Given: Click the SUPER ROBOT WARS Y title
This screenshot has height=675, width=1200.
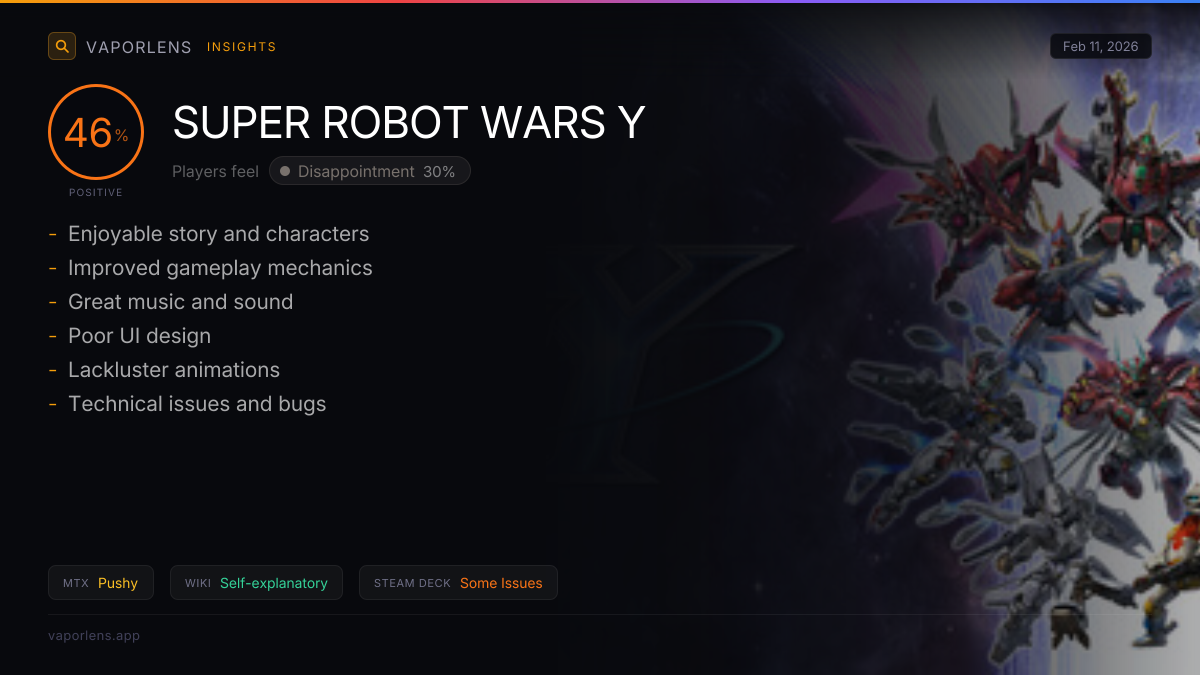Looking at the screenshot, I should point(409,123).
